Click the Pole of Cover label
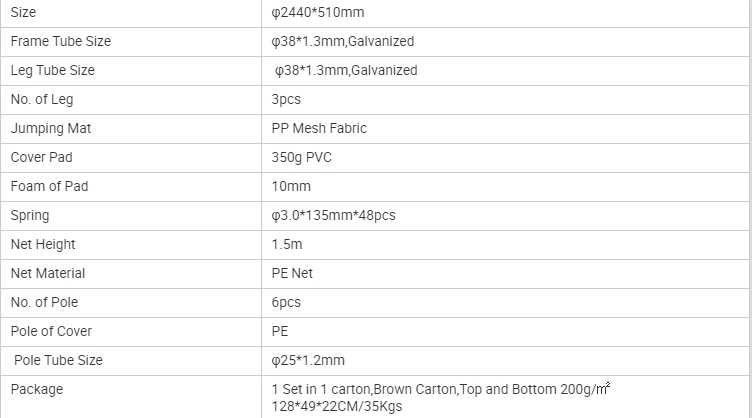752x418 pixels. pyautogui.click(x=51, y=331)
